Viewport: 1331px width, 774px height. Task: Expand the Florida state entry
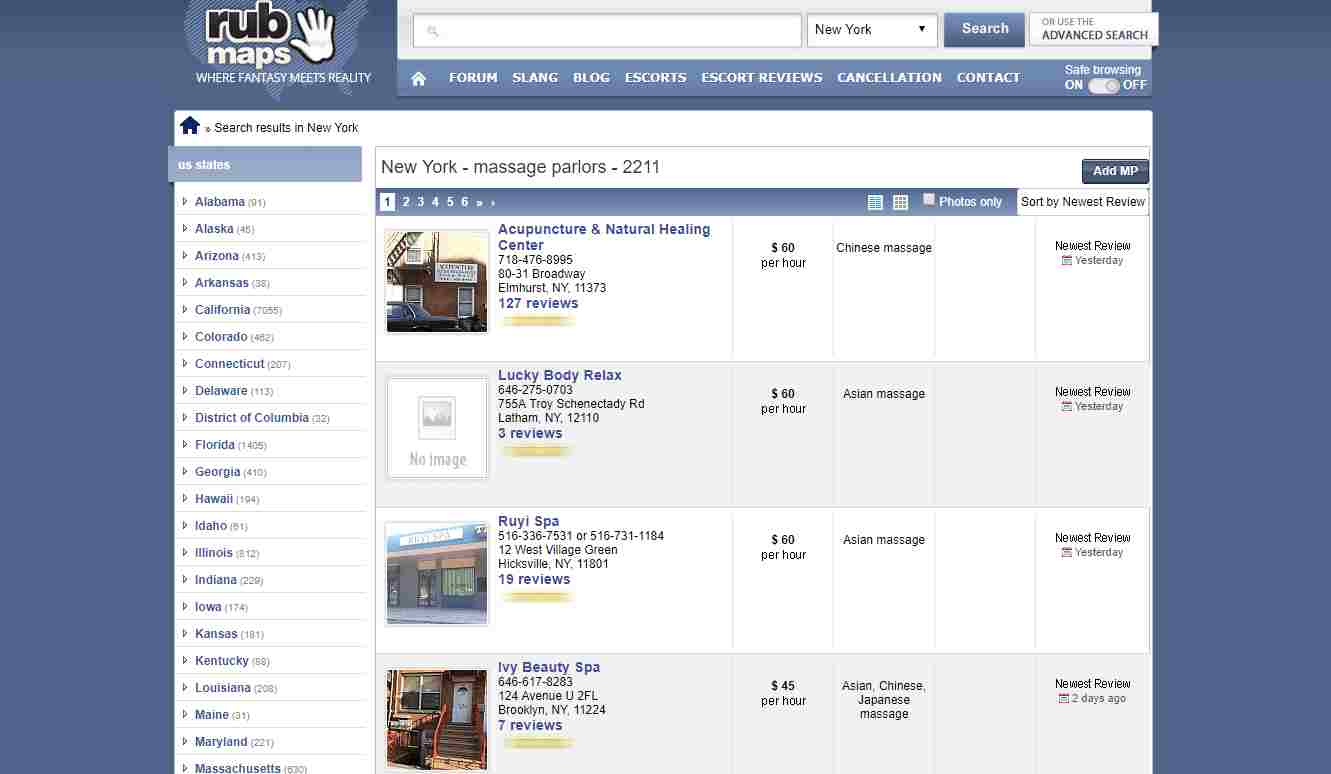[215, 445]
